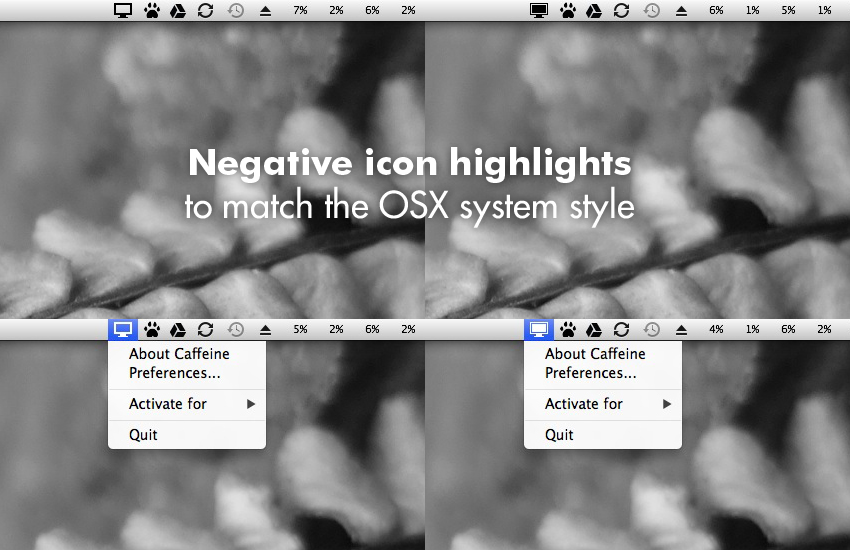
Task: Click paw icon in lower-left menu bar
Action: pyautogui.click(x=152, y=329)
